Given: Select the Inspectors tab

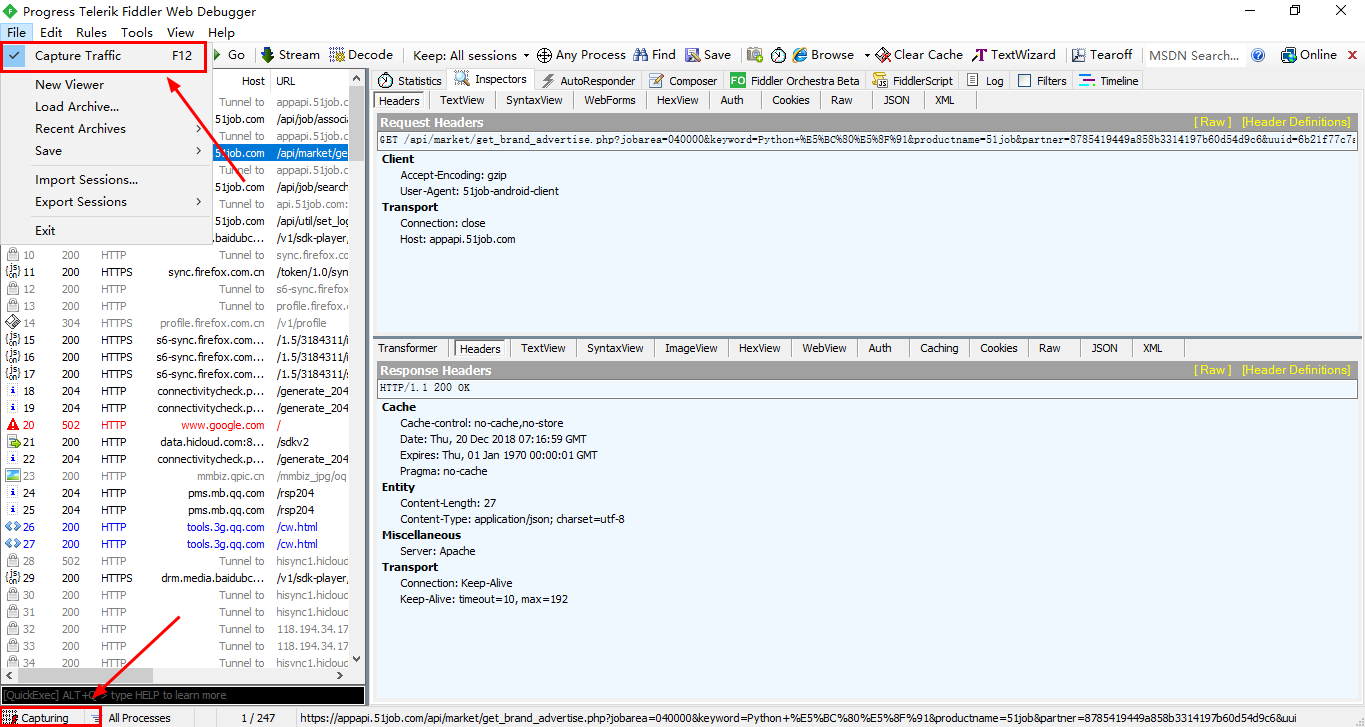Looking at the screenshot, I should [x=491, y=80].
